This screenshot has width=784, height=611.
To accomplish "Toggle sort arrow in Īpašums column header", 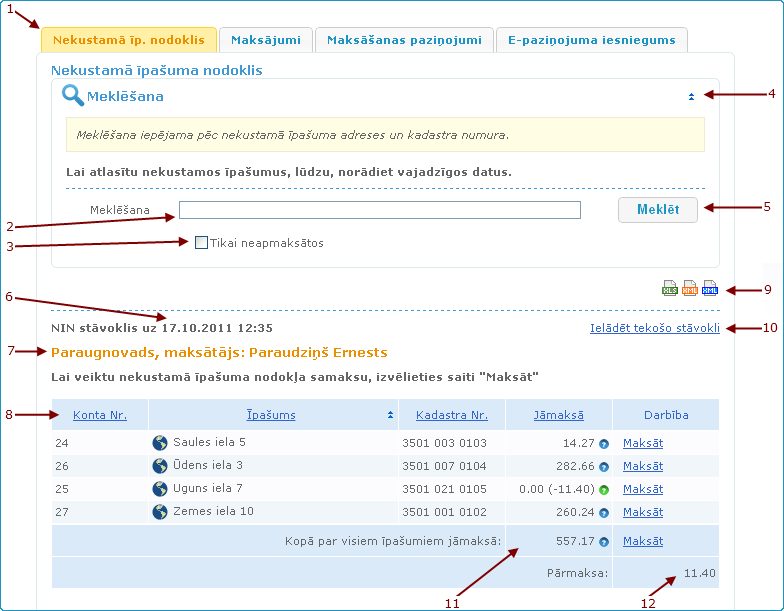I will pyautogui.click(x=389, y=415).
